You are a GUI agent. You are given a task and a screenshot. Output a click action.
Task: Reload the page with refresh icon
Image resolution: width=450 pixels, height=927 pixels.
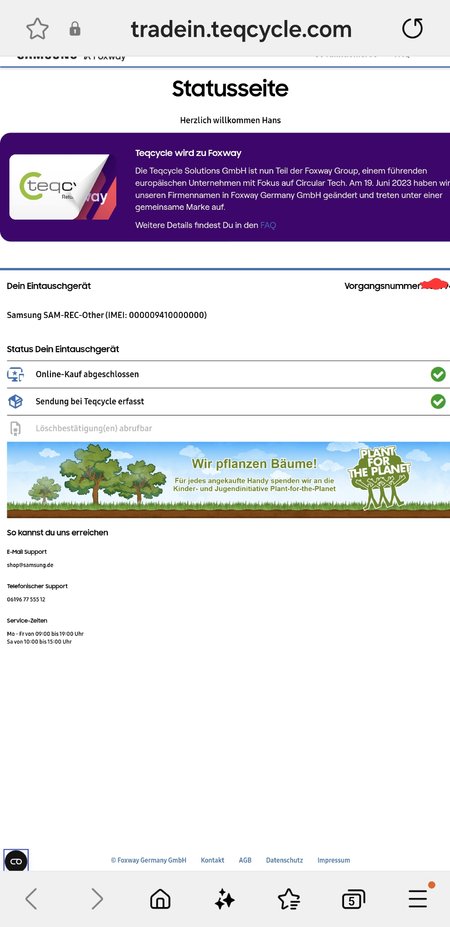pos(413,28)
